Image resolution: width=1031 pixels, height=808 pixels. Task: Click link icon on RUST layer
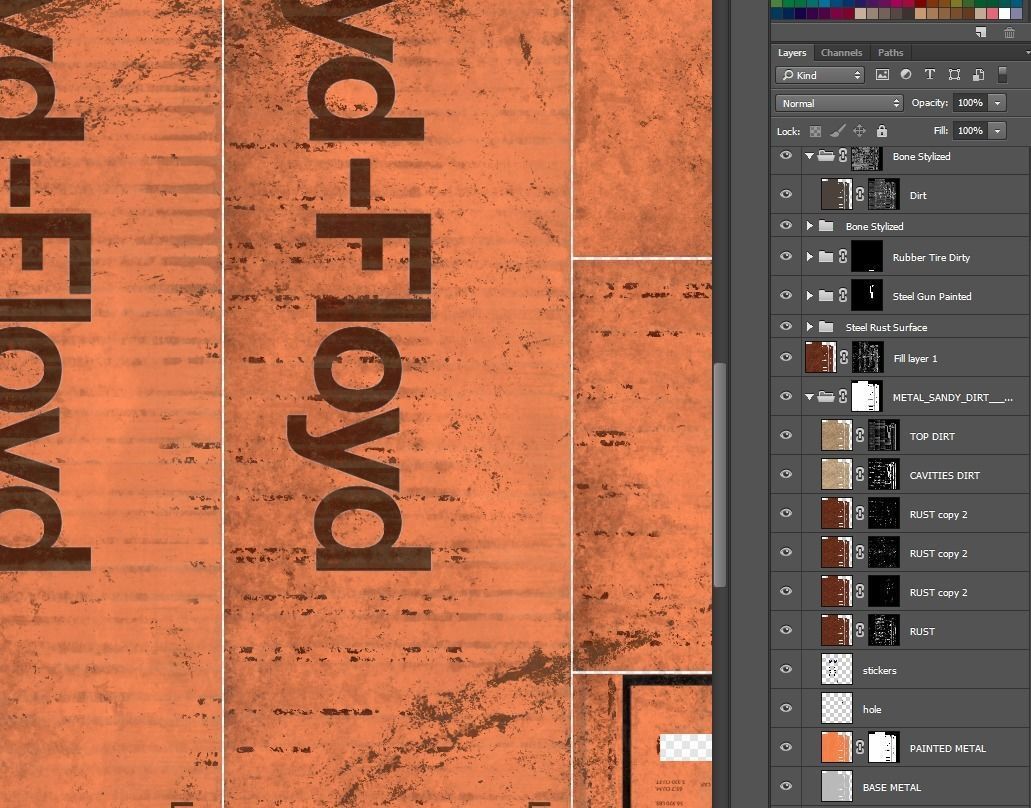pyautogui.click(x=860, y=630)
